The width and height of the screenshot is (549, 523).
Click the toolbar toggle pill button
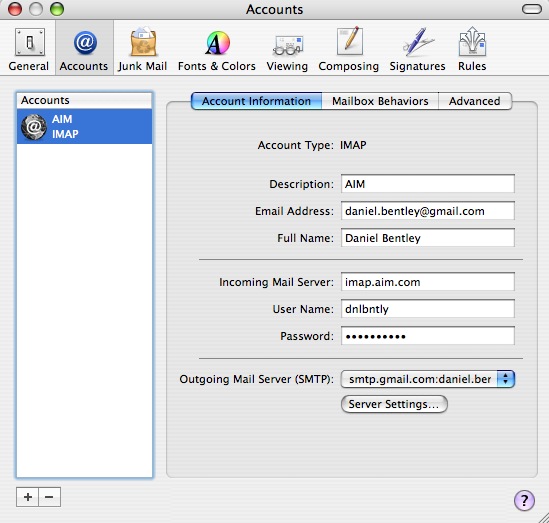coord(532,9)
